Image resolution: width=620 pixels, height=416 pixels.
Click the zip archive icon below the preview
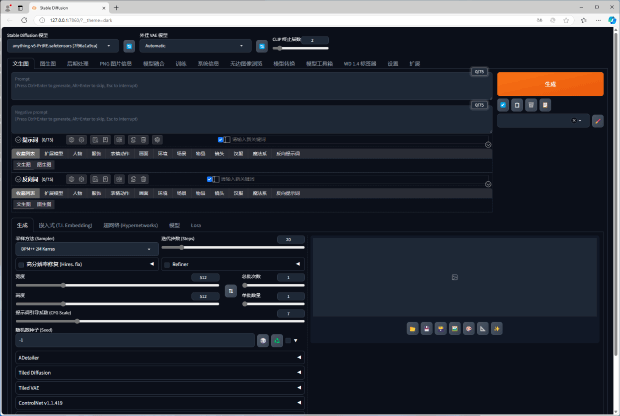[440, 329]
